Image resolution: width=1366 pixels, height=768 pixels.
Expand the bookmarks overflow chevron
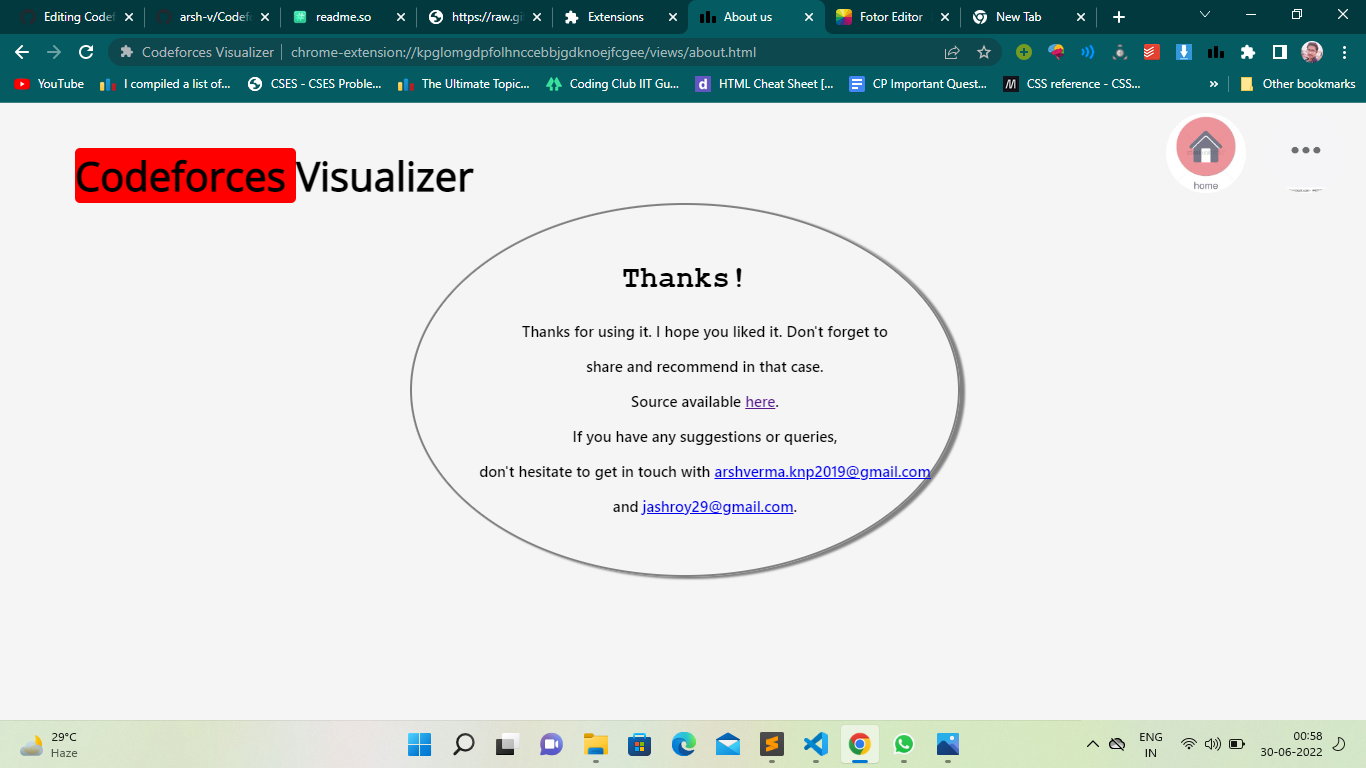[x=1213, y=84]
